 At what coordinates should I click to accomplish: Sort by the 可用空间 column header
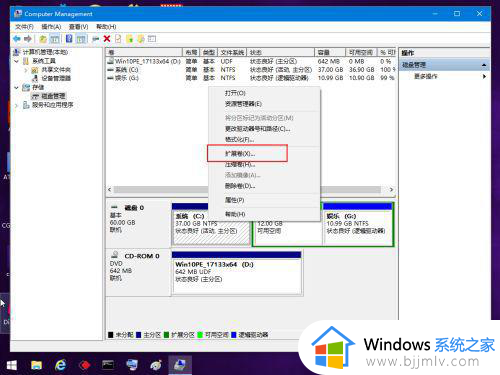pos(361,52)
